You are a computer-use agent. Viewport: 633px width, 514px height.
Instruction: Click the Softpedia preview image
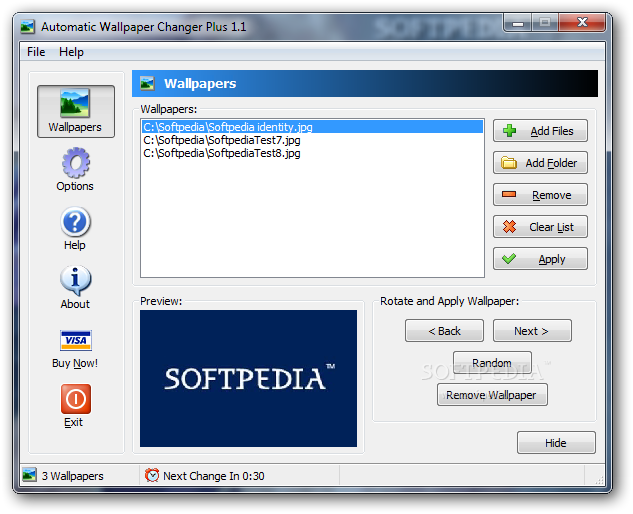[x=248, y=378]
